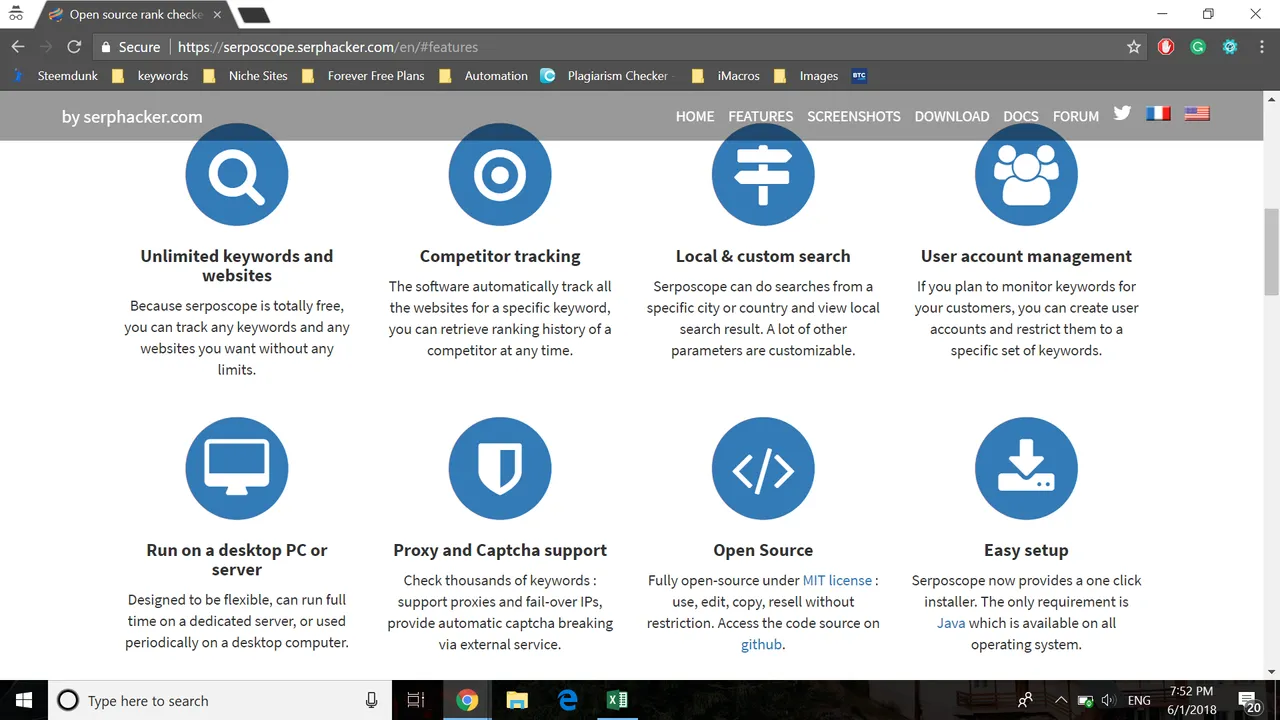Screen dimensions: 1280x720
Task: Click the magnifier Unlimited keywords feature icon
Action: pos(237,174)
